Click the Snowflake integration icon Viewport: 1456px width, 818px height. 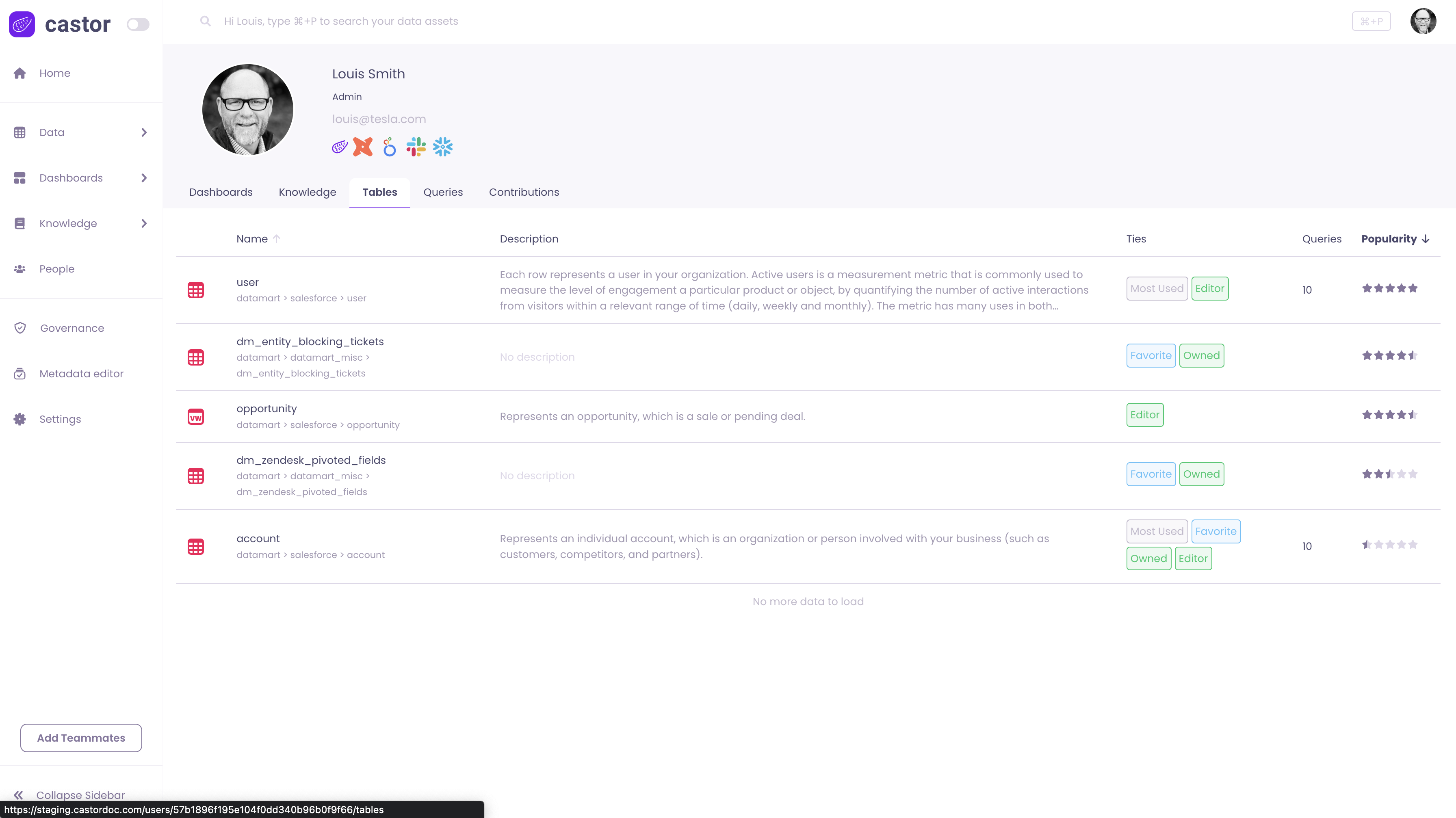tap(442, 147)
